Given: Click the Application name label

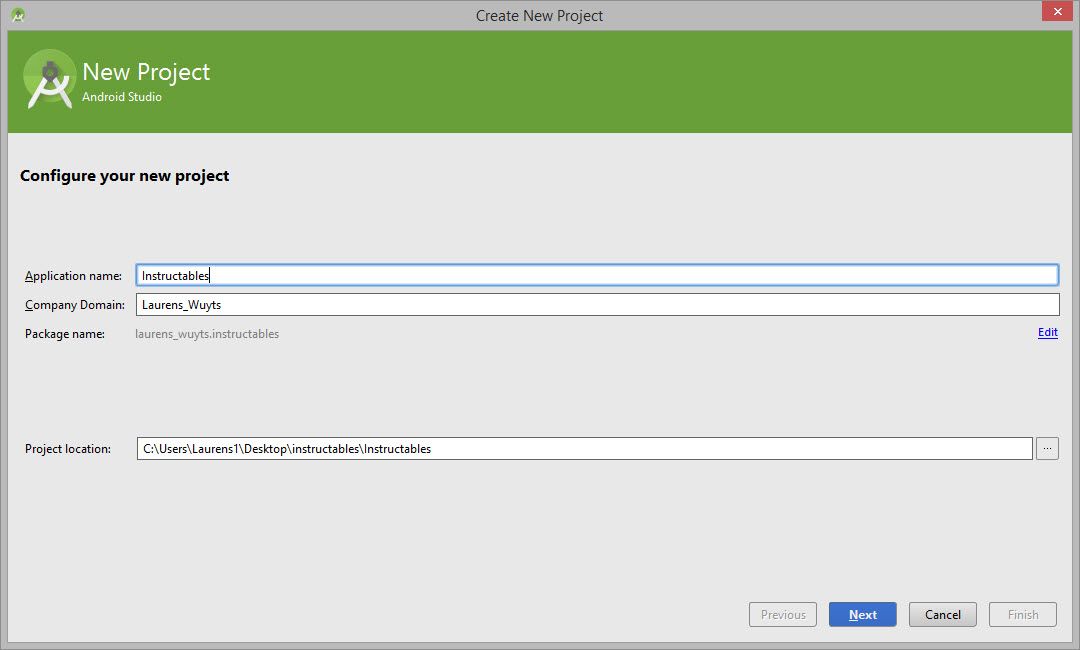Looking at the screenshot, I should point(73,275).
